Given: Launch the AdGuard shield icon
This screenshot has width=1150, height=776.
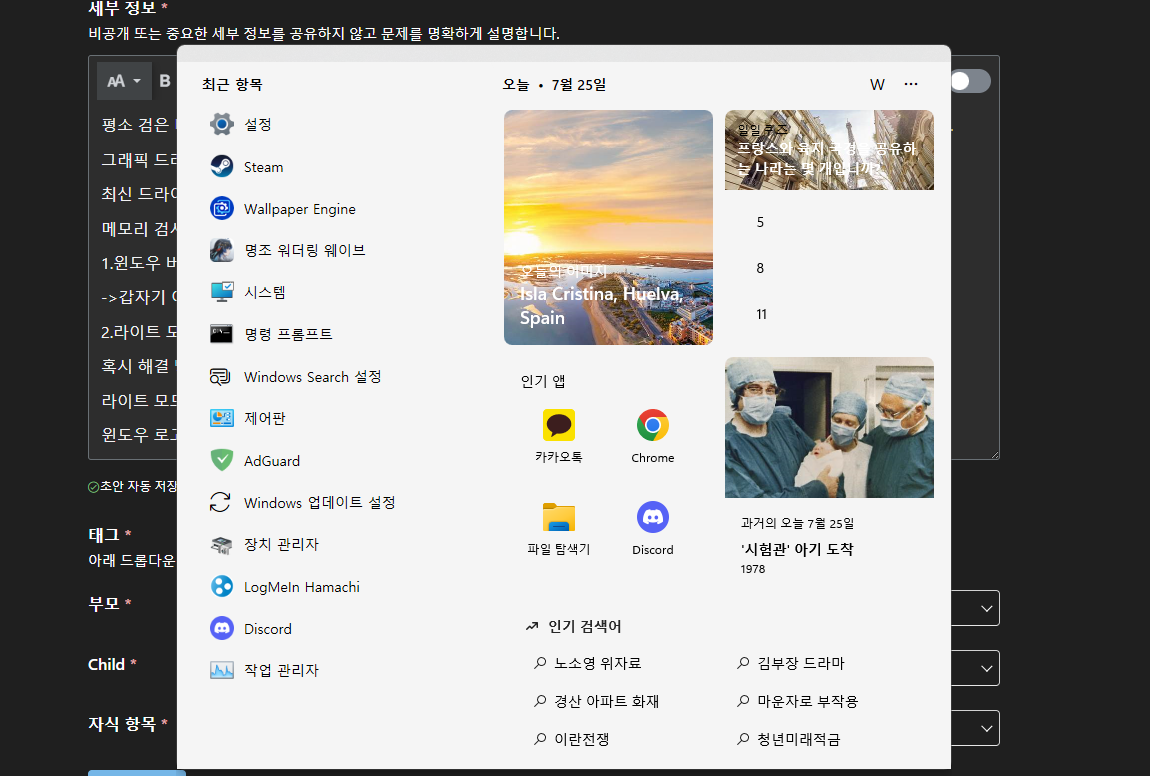Looking at the screenshot, I should [221, 460].
